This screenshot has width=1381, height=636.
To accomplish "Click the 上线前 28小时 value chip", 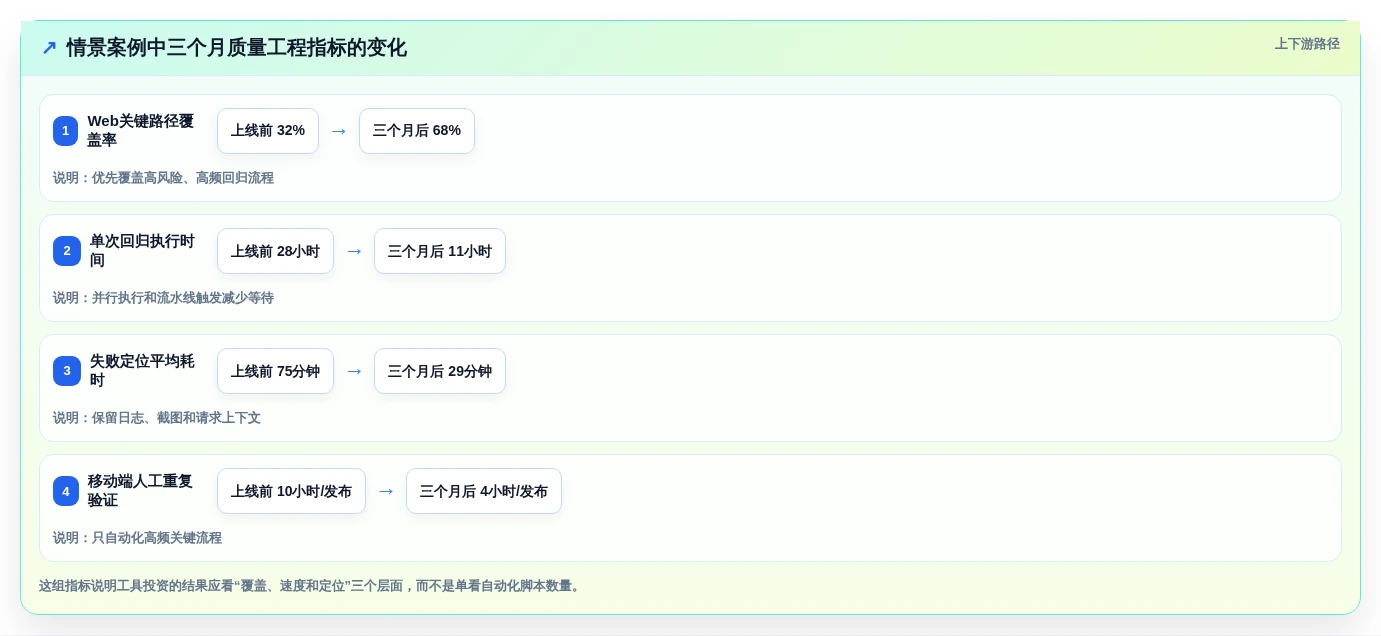I will [x=275, y=251].
